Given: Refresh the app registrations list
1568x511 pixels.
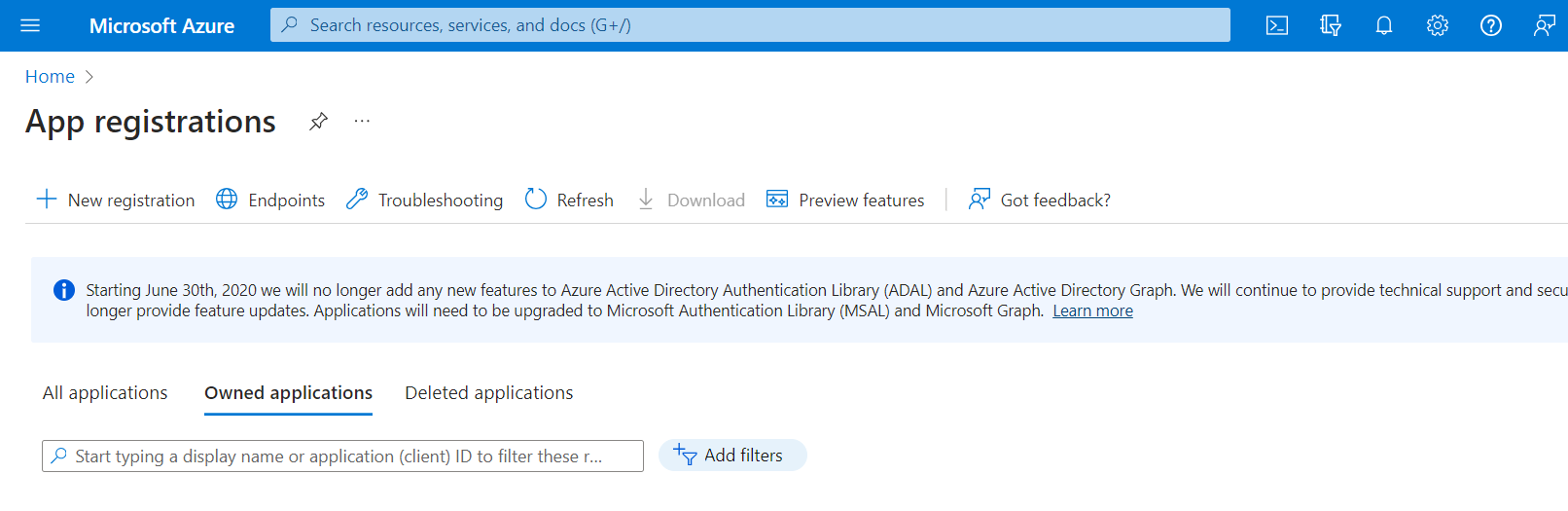Looking at the screenshot, I should pyautogui.click(x=569, y=200).
